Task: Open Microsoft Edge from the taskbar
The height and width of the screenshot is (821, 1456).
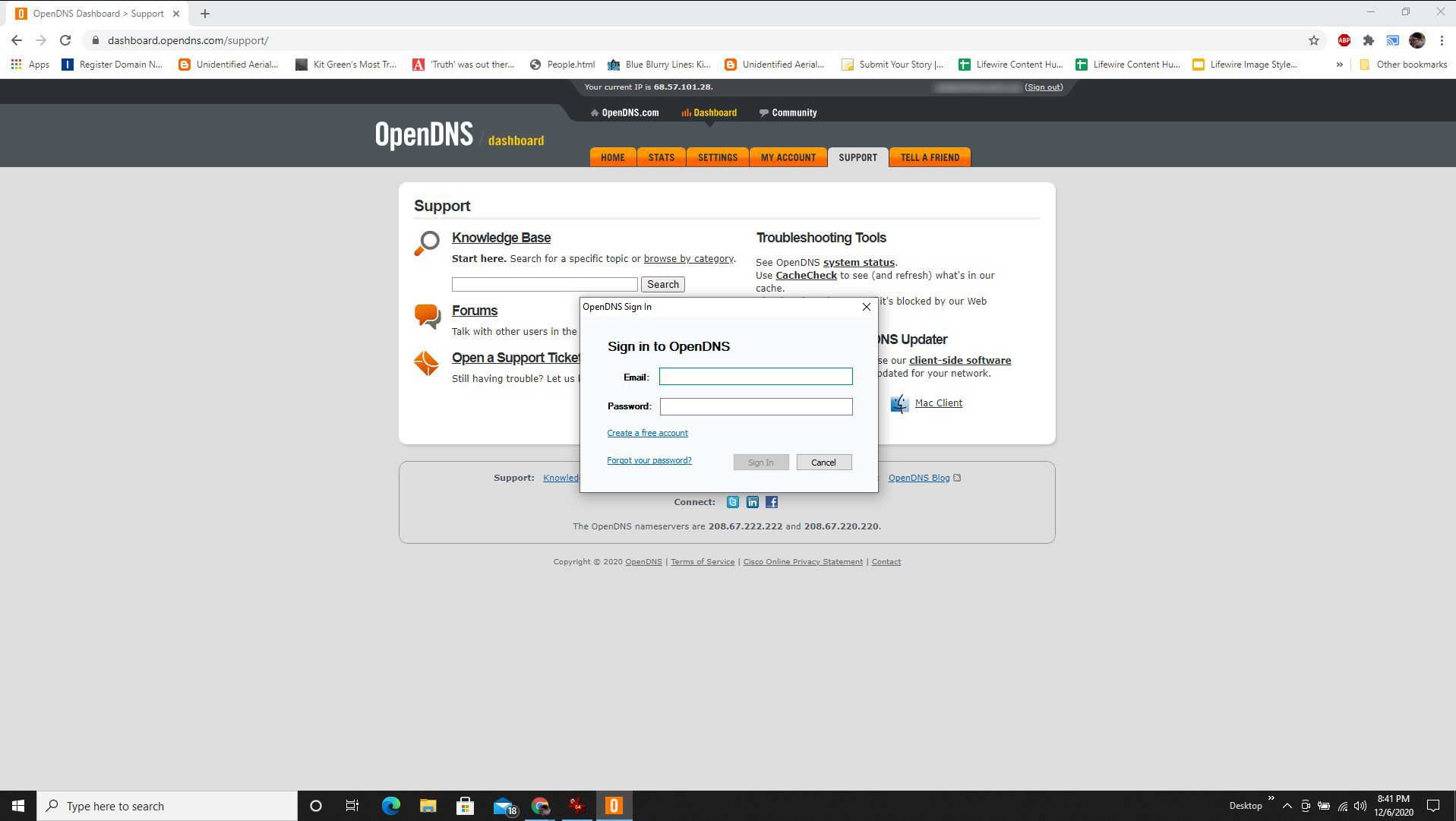Action: point(390,806)
